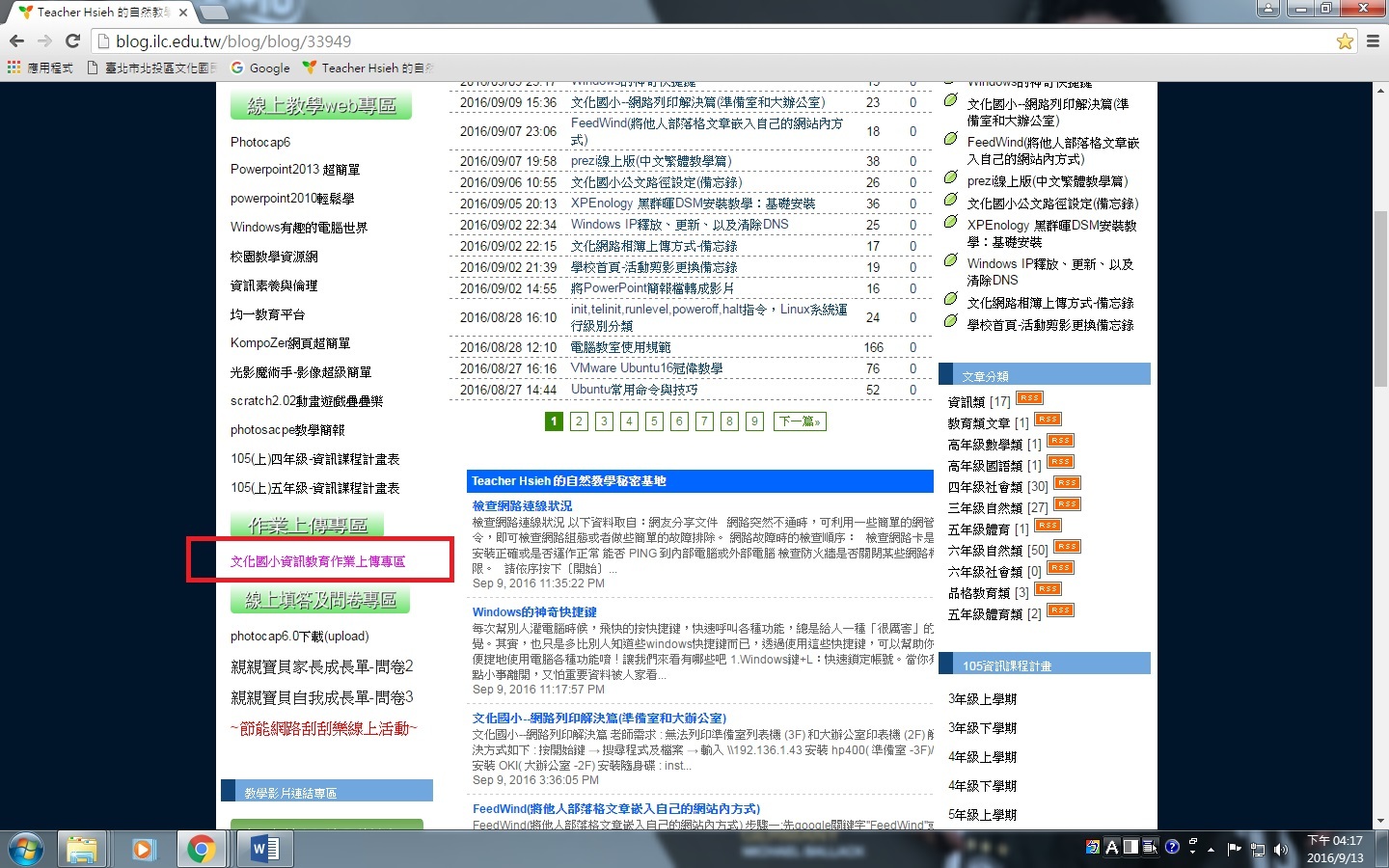The image size is (1389, 868).
Task: Go to page 5 of article list
Action: (654, 421)
